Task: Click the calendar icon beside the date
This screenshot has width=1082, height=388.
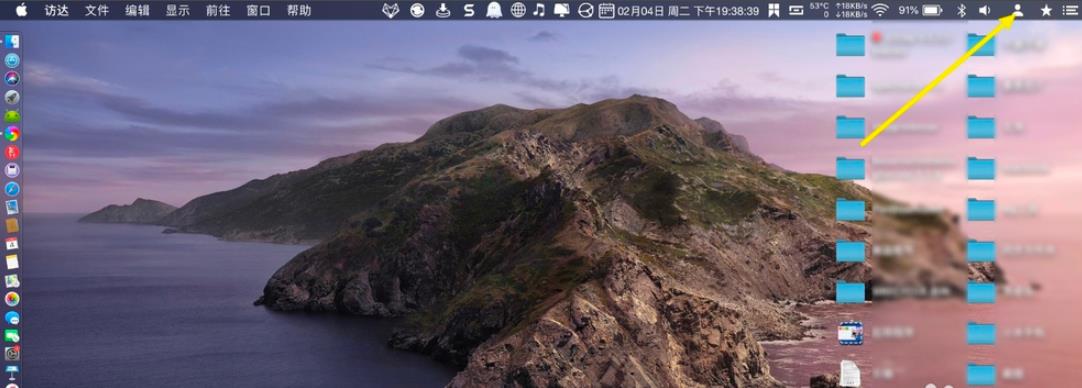Action: (606, 10)
